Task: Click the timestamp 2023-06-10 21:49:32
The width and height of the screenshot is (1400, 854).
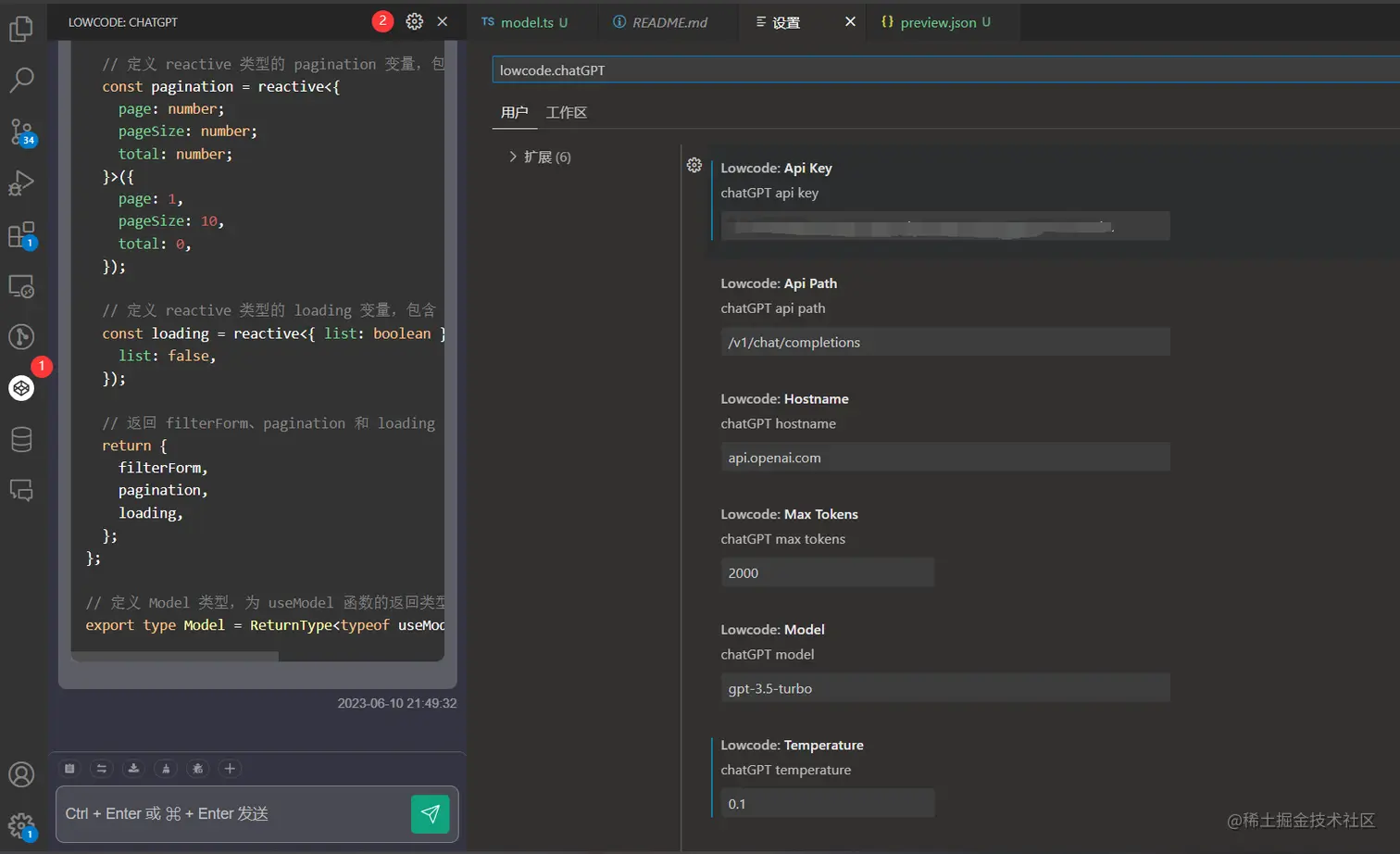Action: [397, 704]
